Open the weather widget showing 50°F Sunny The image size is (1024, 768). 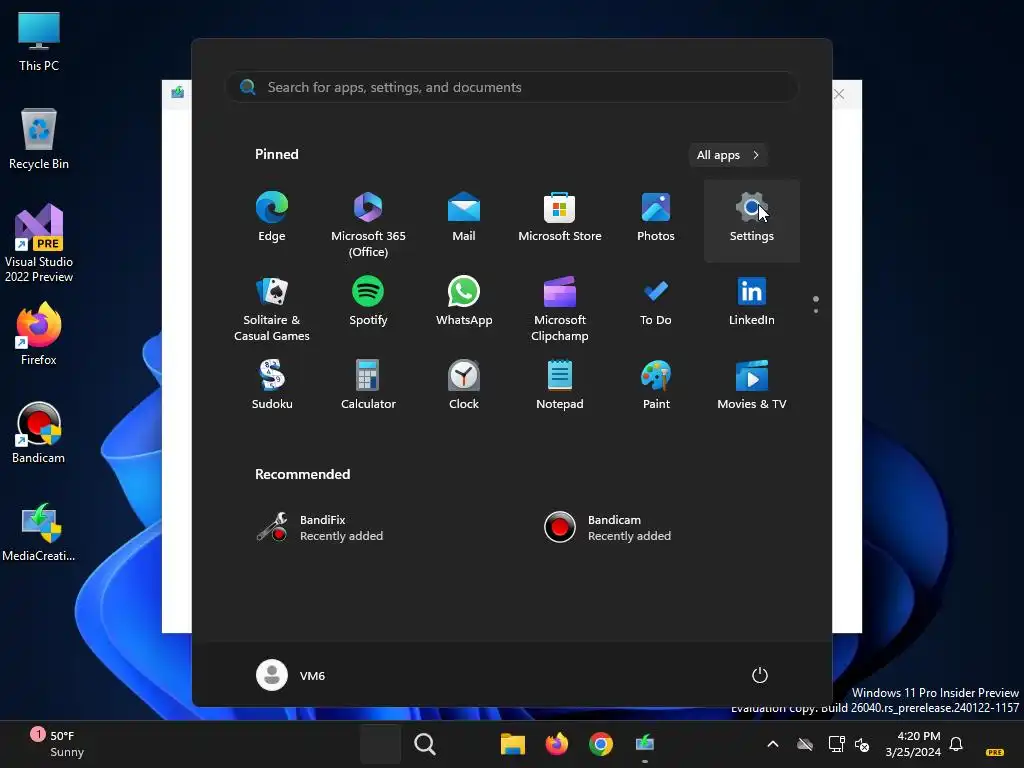57,744
